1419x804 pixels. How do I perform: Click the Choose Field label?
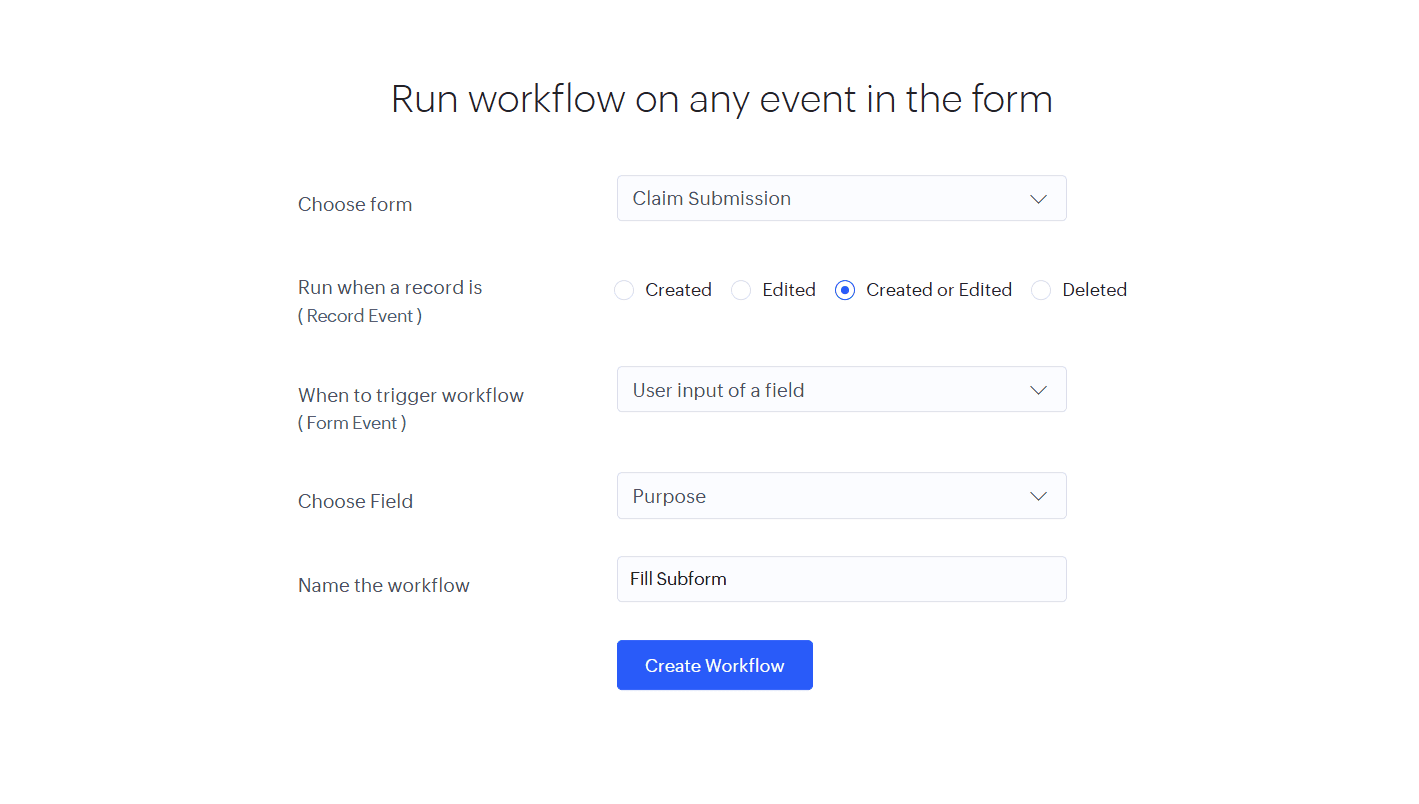[x=355, y=502]
